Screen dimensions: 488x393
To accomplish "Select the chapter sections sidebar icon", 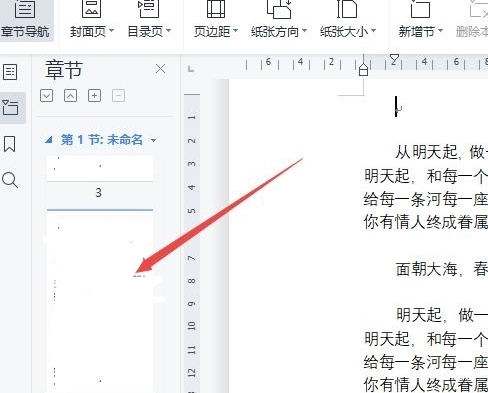I will 10,108.
